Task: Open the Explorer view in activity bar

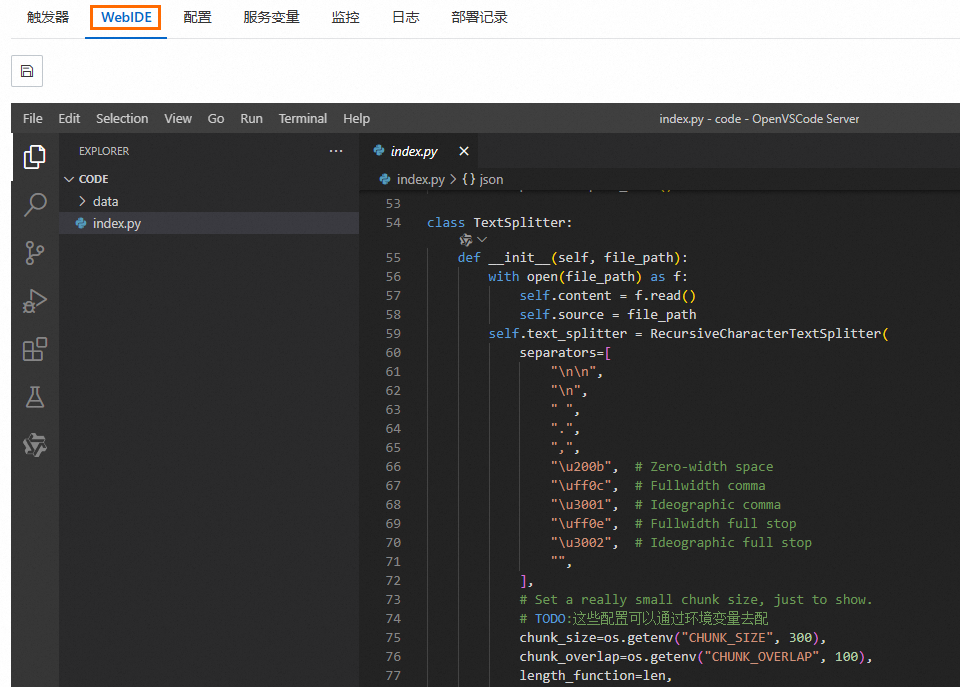Action: (35, 157)
